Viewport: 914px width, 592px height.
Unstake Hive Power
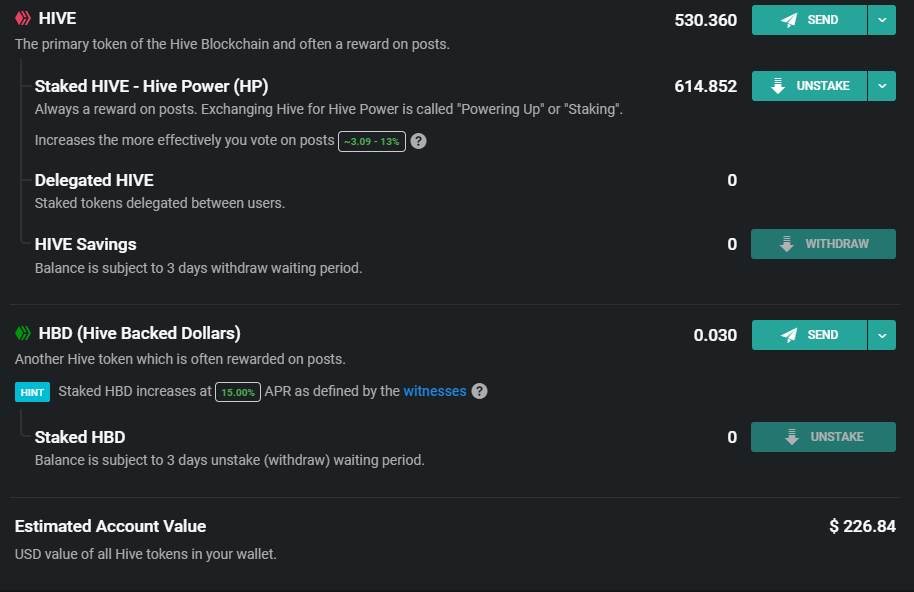[809, 86]
